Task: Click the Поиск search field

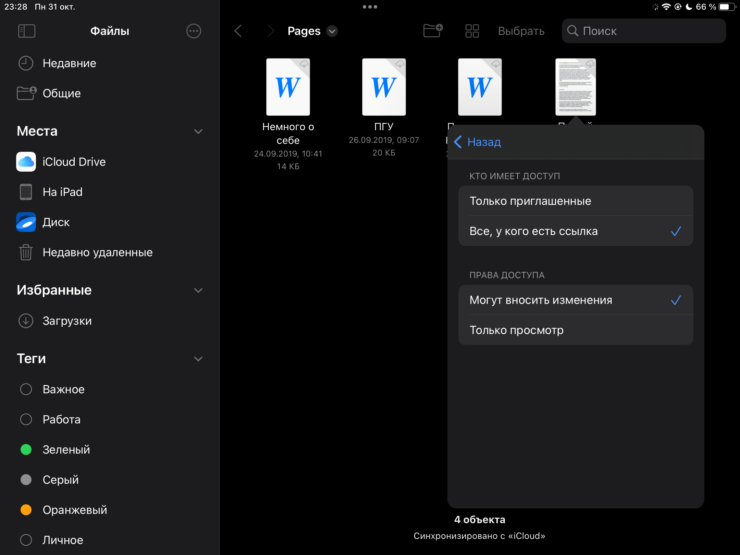Action: click(x=643, y=31)
